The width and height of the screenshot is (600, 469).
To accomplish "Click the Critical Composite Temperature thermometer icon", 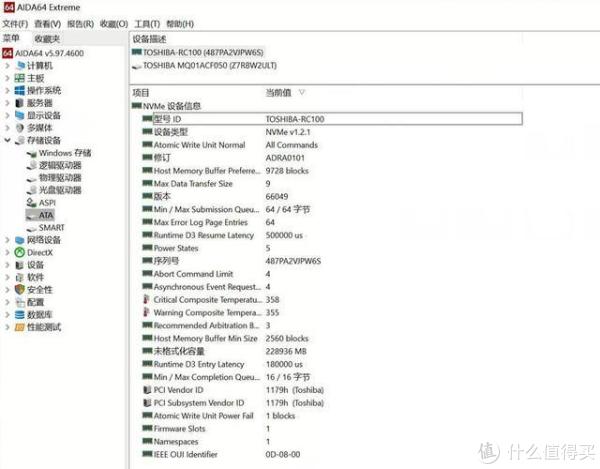I will [147, 299].
